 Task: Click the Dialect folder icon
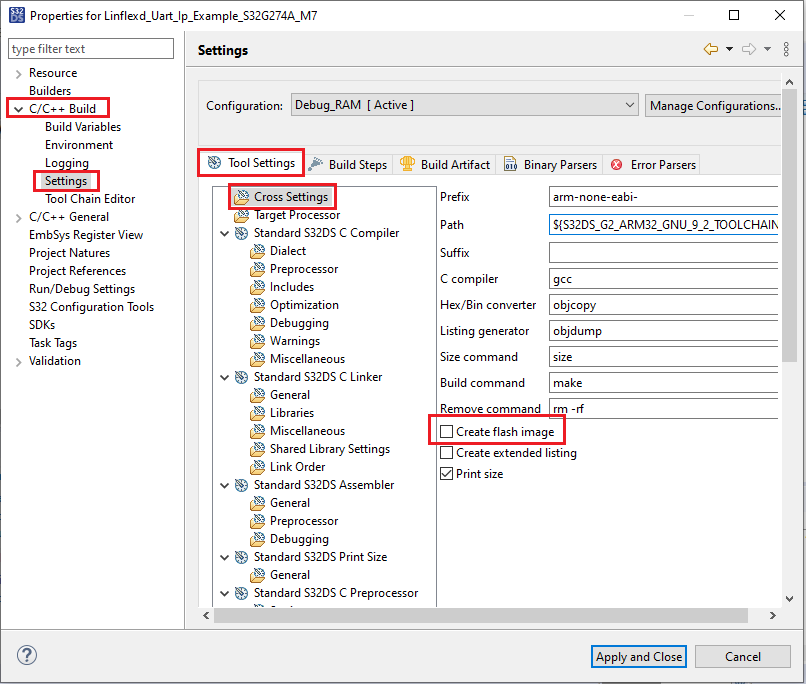(258, 251)
